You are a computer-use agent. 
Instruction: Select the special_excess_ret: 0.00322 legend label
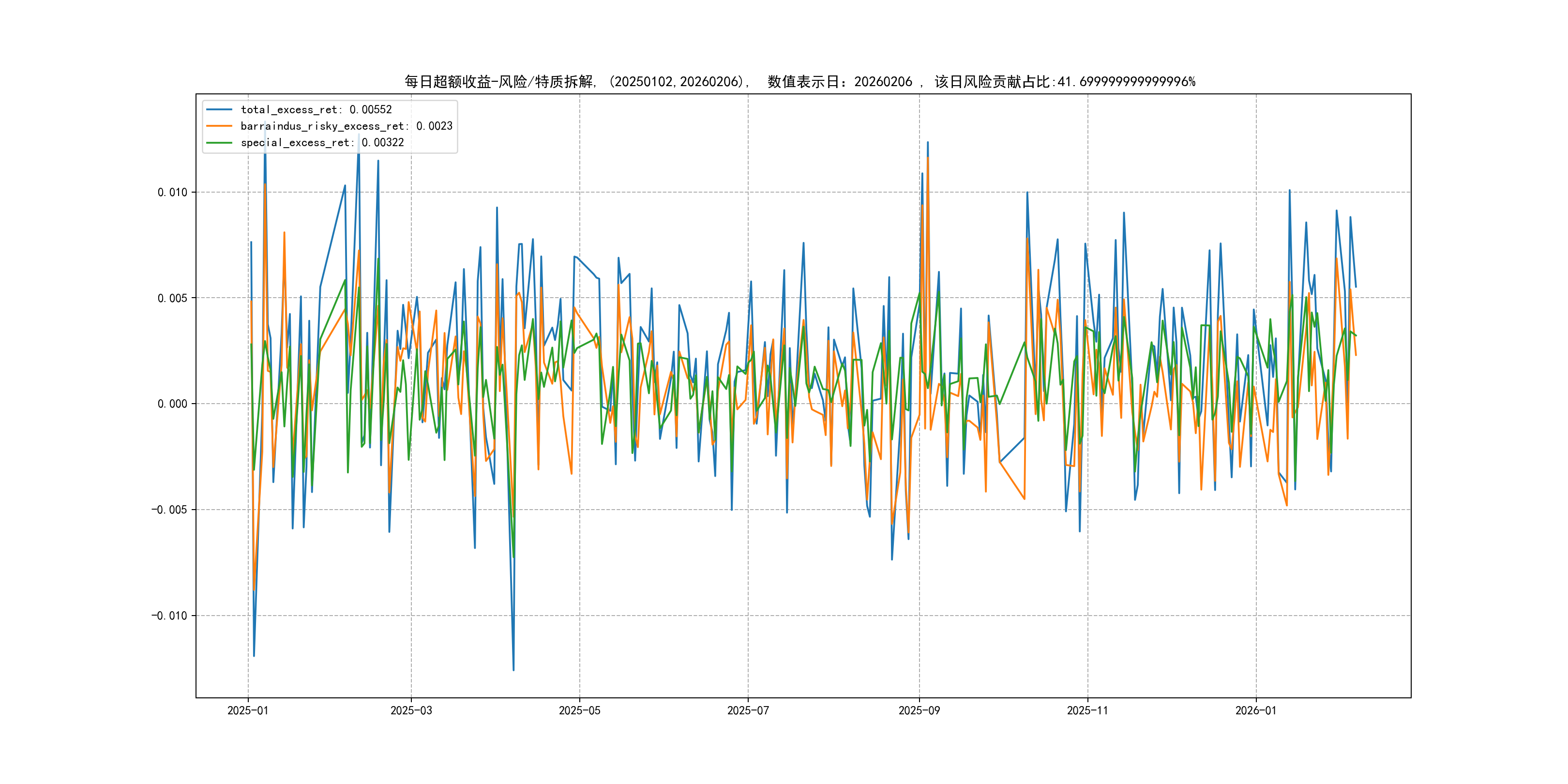322,142
